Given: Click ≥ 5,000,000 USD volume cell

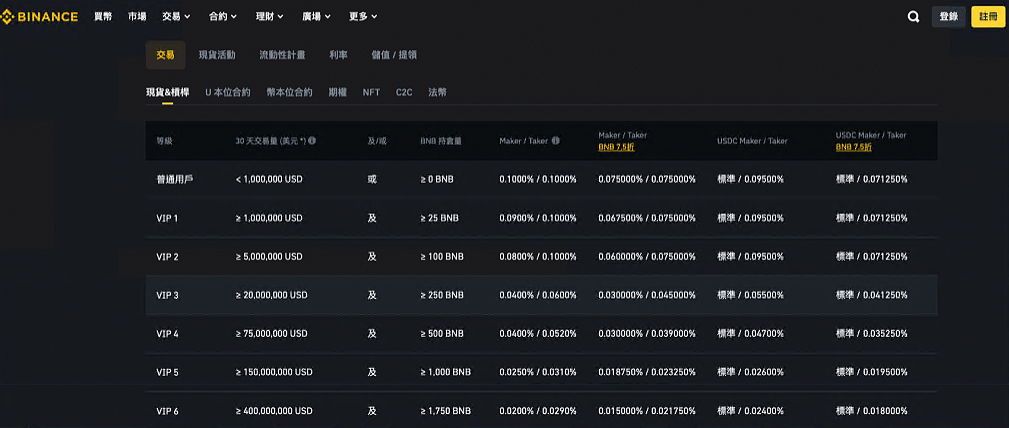Looking at the screenshot, I should tap(269, 257).
